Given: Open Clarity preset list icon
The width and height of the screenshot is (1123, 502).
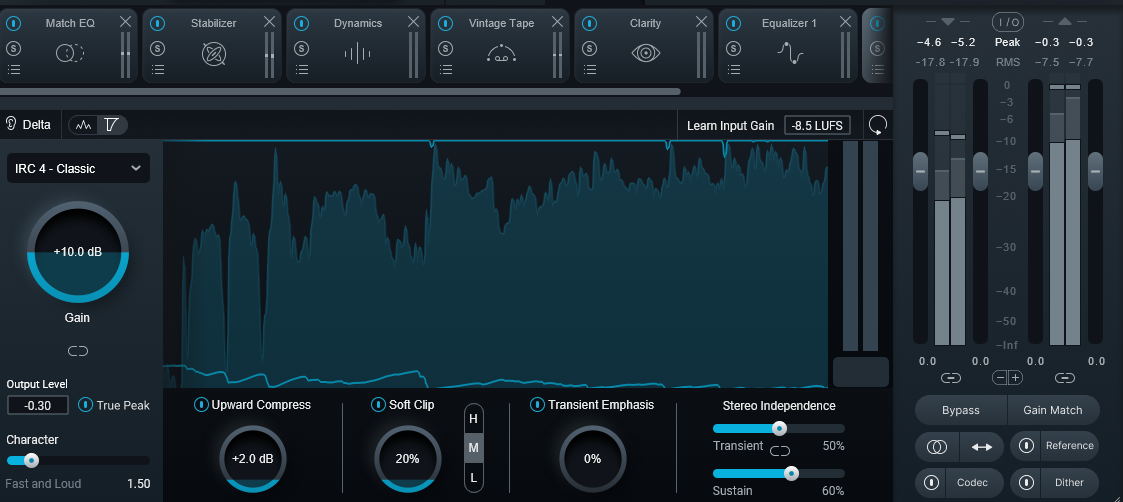Looking at the screenshot, I should 589,69.
